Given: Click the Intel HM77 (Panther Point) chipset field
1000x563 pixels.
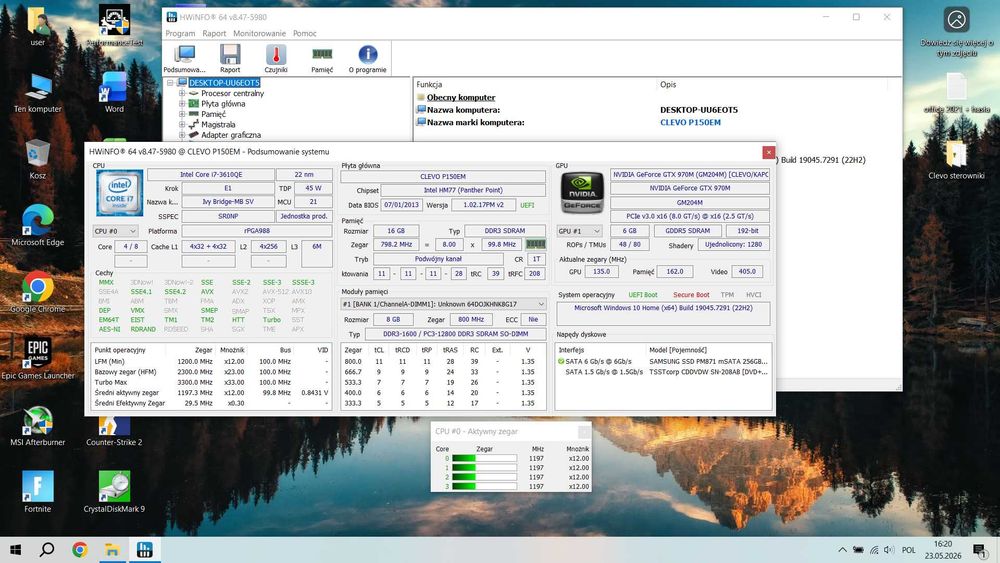Looking at the screenshot, I should (x=463, y=190).
